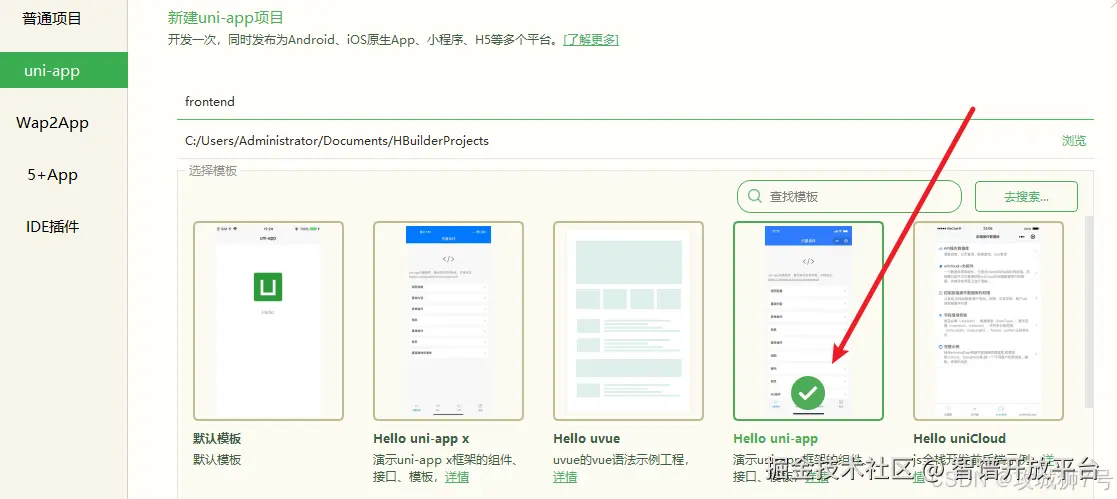Open the 了解更多 link
1117x499 pixels.
(591, 40)
